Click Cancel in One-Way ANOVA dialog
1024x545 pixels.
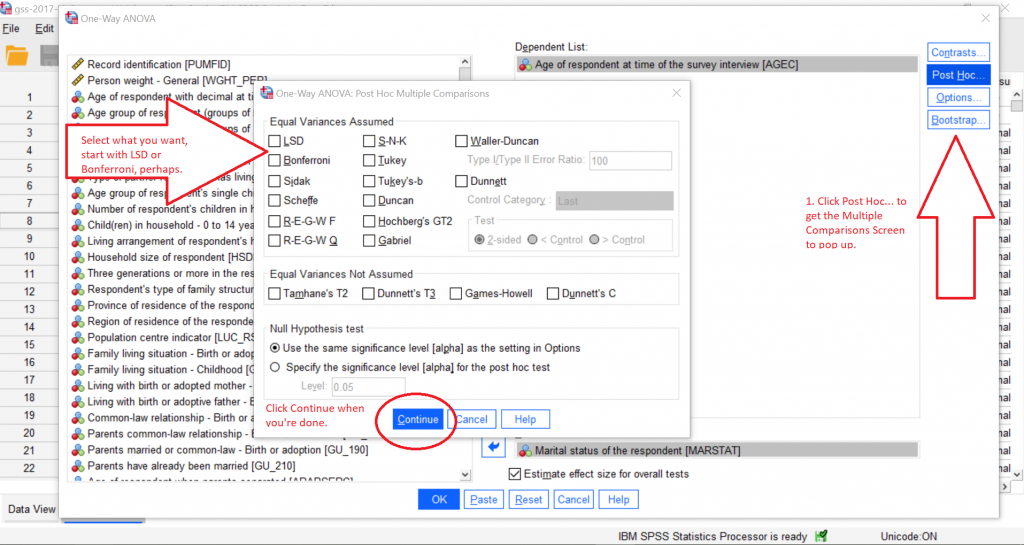point(573,499)
